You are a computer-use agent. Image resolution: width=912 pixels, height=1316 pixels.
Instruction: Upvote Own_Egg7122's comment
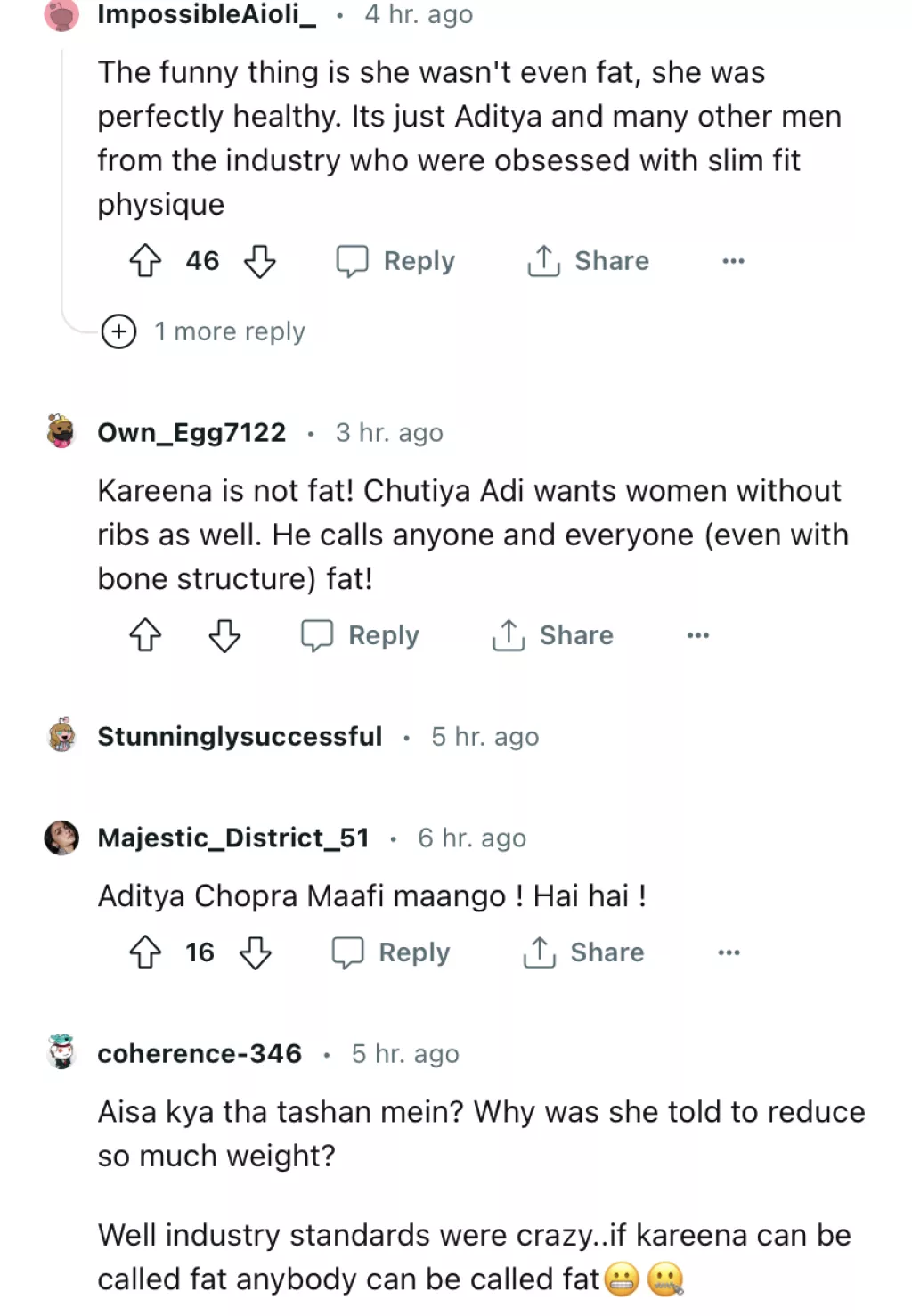tap(146, 635)
